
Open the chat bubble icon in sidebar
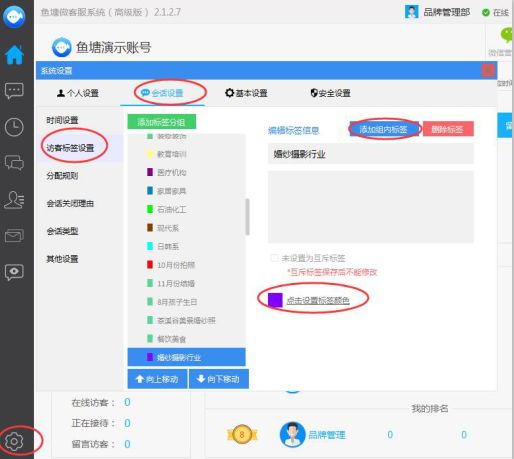pyautogui.click(x=14, y=91)
